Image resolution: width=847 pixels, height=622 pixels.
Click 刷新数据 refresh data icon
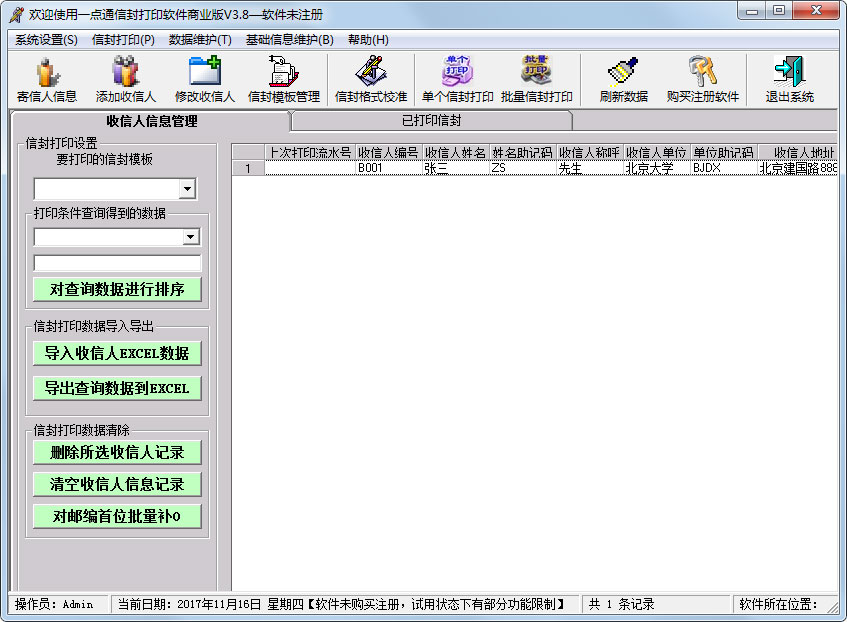(x=624, y=79)
